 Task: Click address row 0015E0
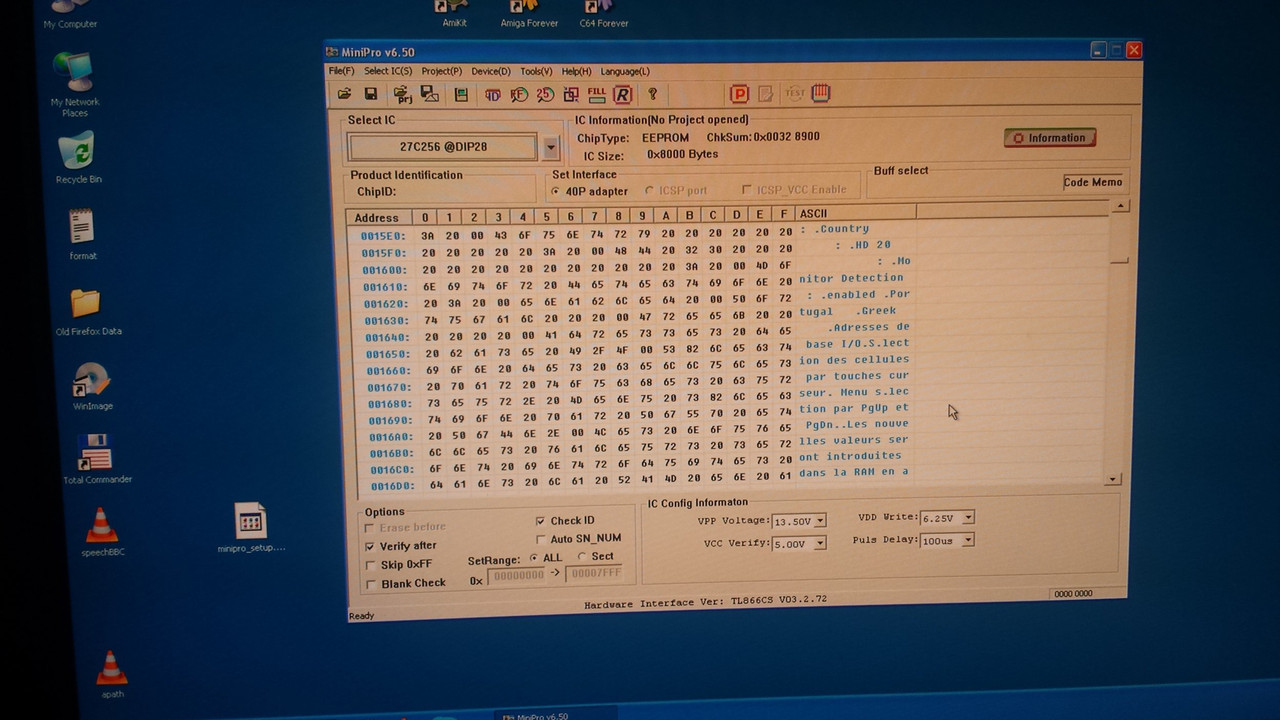click(383, 237)
